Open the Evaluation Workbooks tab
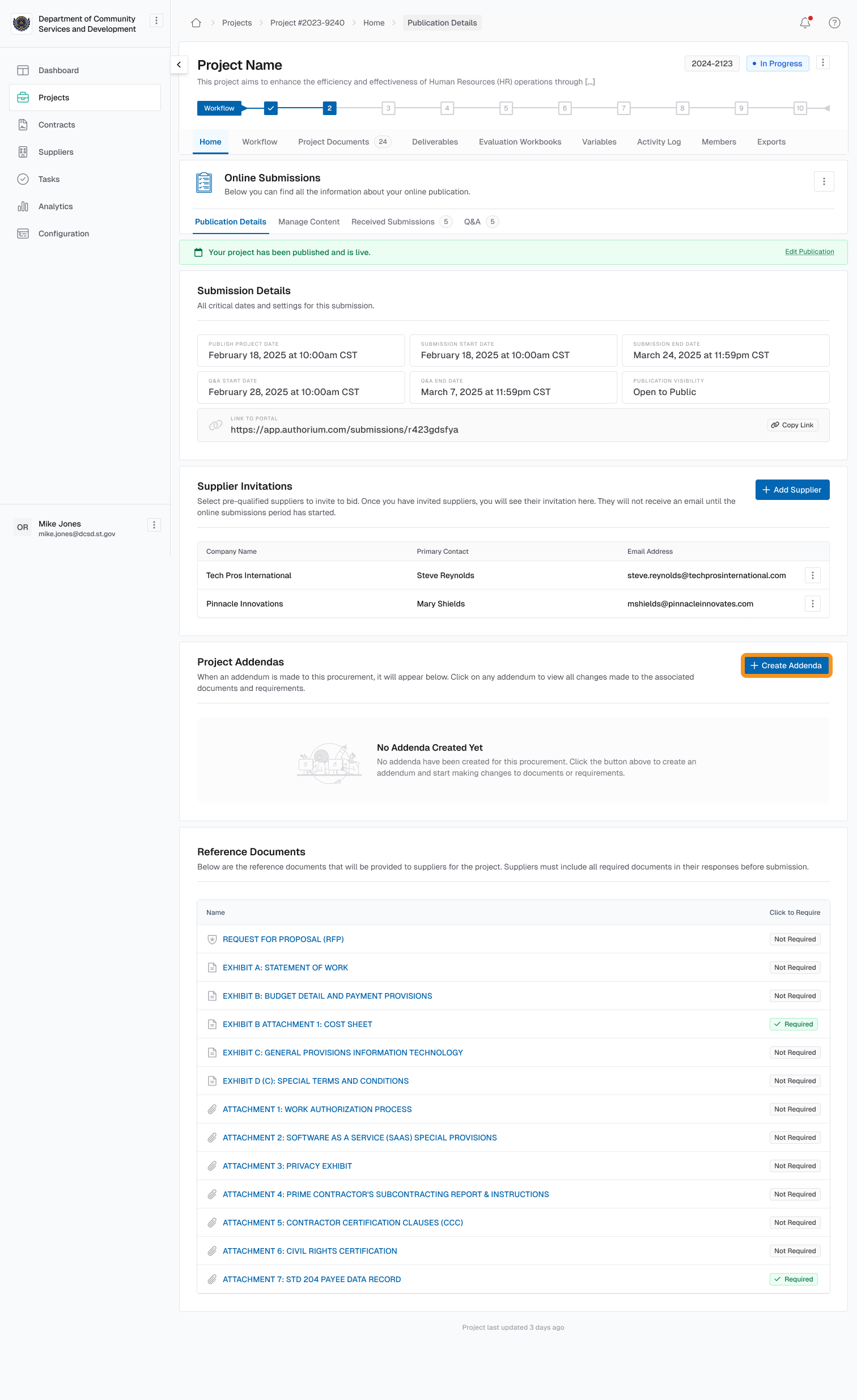Screen dimensions: 857x1400 tap(519, 142)
